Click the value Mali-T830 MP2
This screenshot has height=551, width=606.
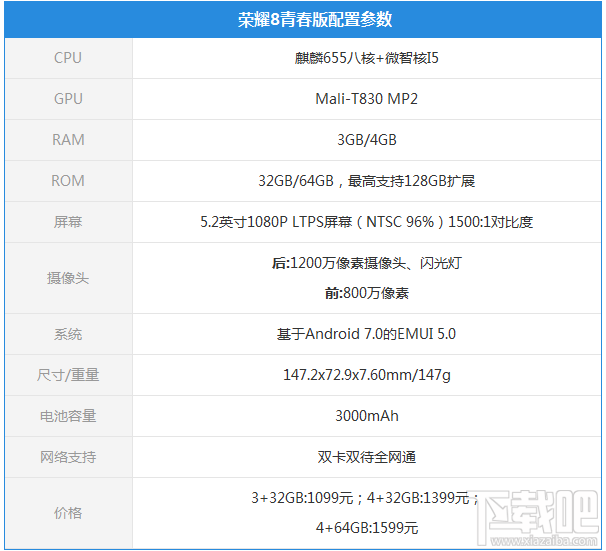[x=366, y=99]
